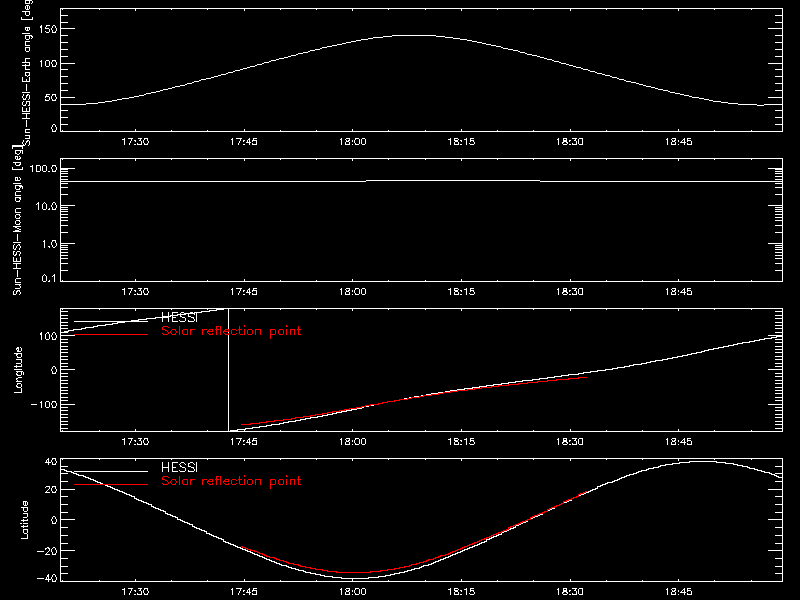Click 18:00 time label under Latitude plot
Viewport: 800px width, 600px height.
coord(353,592)
